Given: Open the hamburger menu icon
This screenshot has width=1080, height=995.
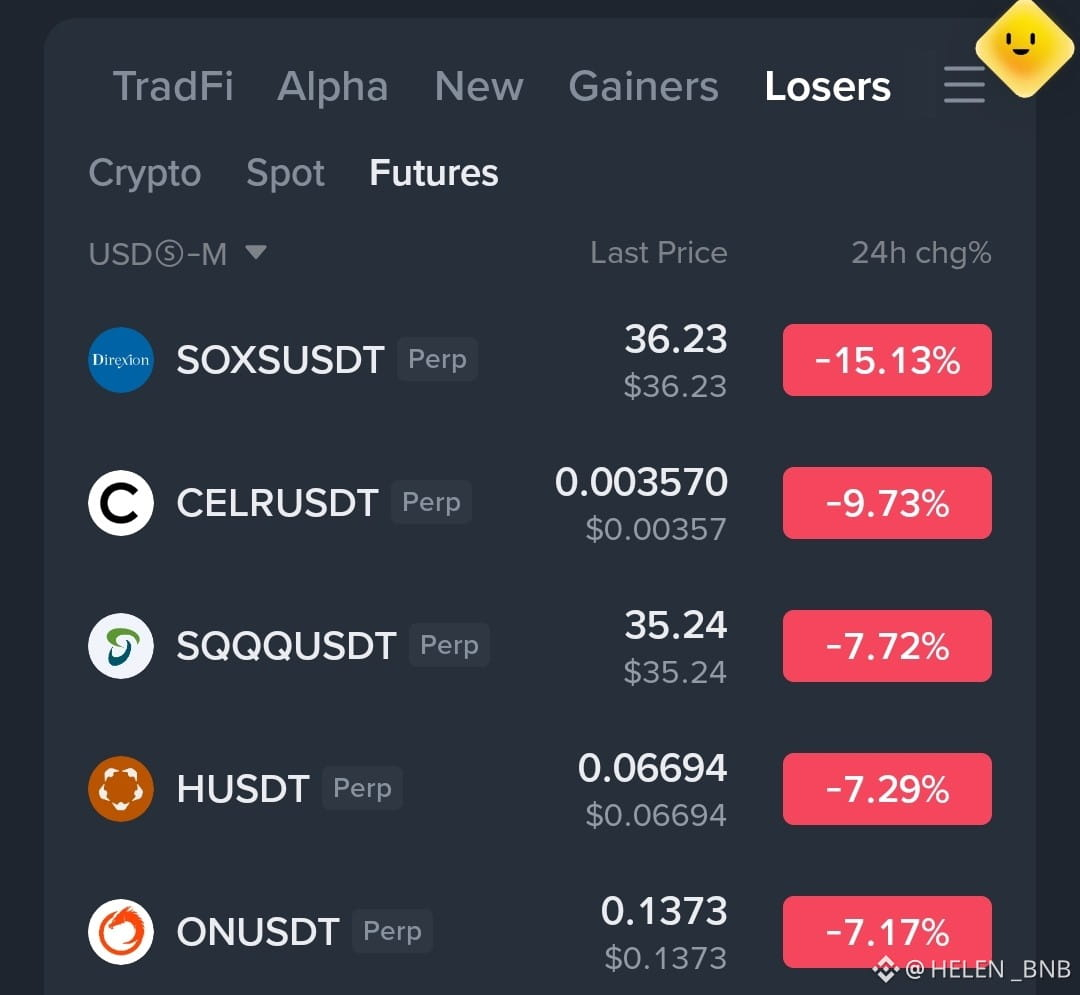Looking at the screenshot, I should tap(964, 85).
